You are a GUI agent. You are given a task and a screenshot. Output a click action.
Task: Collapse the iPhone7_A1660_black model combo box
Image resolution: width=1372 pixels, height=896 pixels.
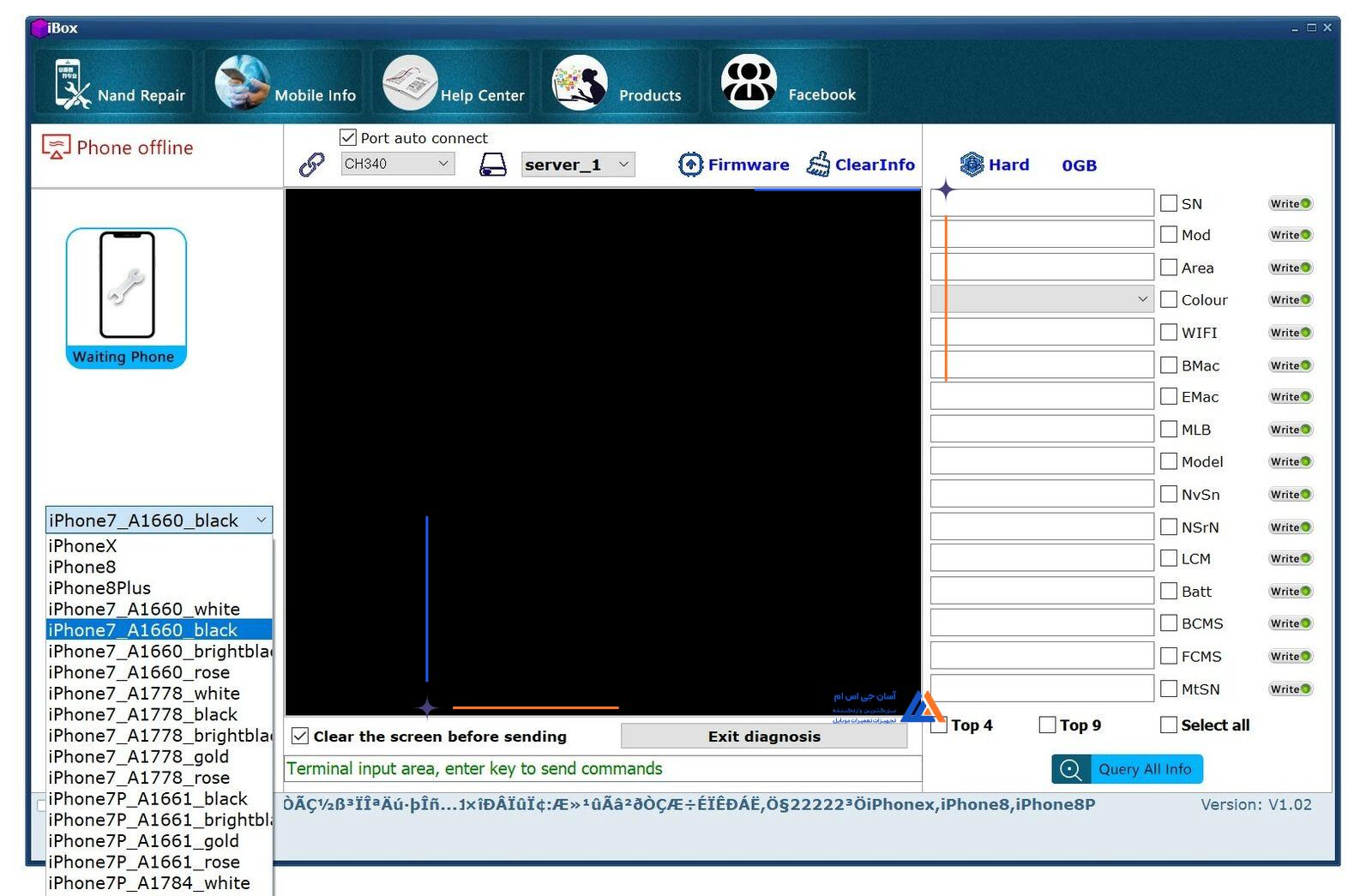tap(159, 520)
